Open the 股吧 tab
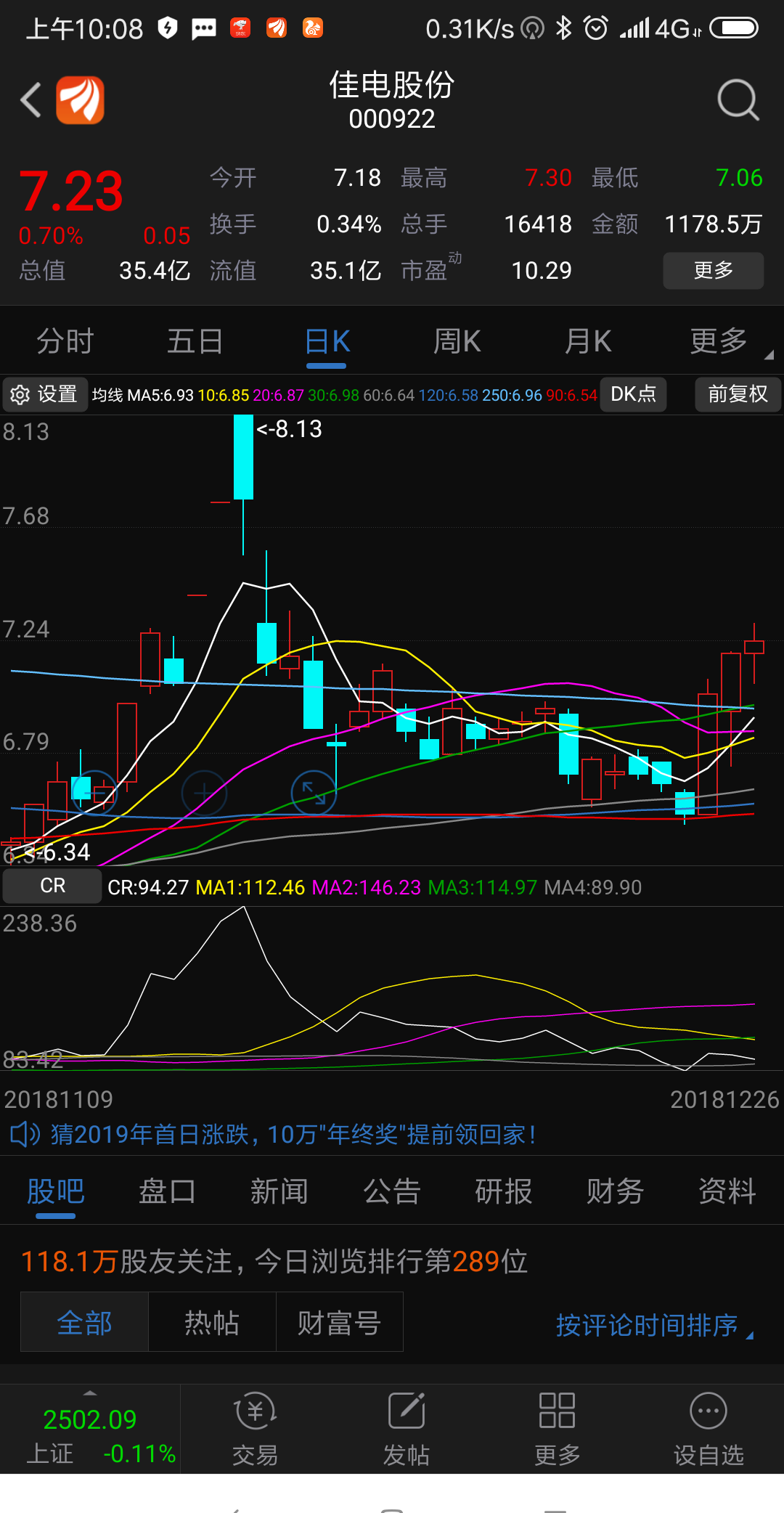 pyautogui.click(x=56, y=1191)
